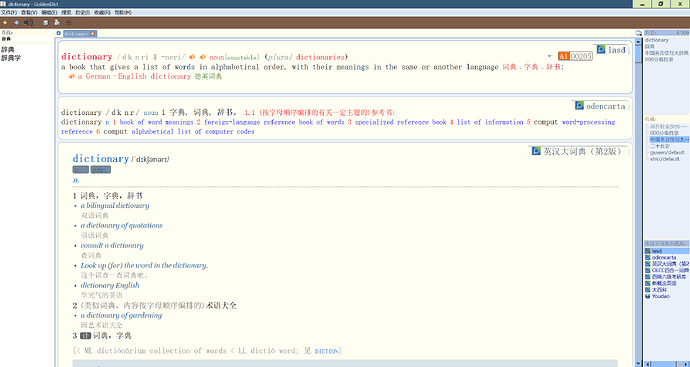Click the 'alphabetical list of computer codes' link

tap(193, 132)
